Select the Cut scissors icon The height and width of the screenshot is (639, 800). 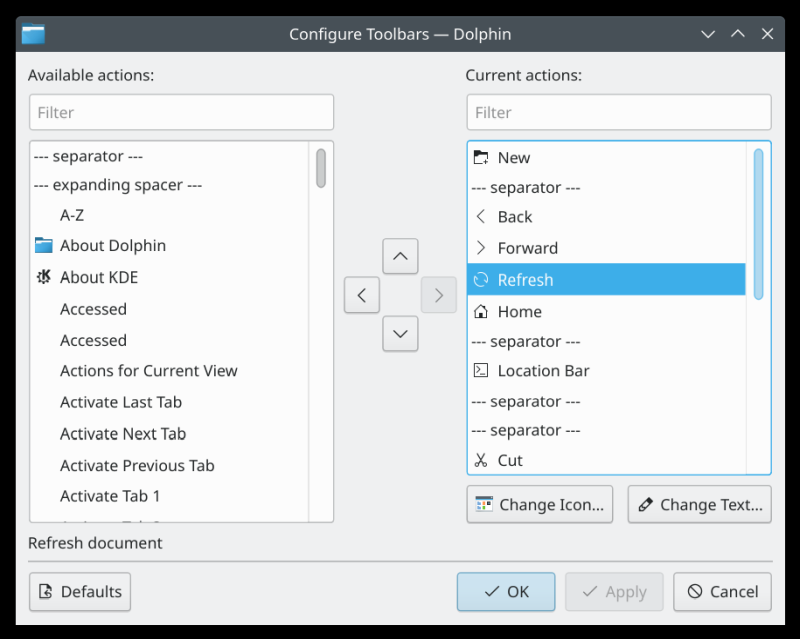pos(482,460)
